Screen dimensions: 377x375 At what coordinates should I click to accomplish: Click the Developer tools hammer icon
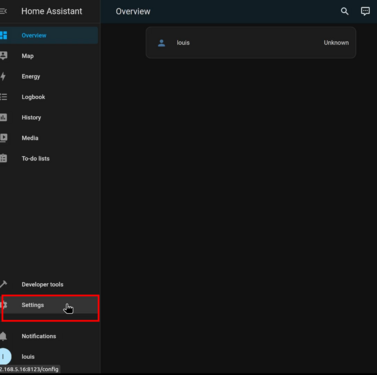(3, 284)
